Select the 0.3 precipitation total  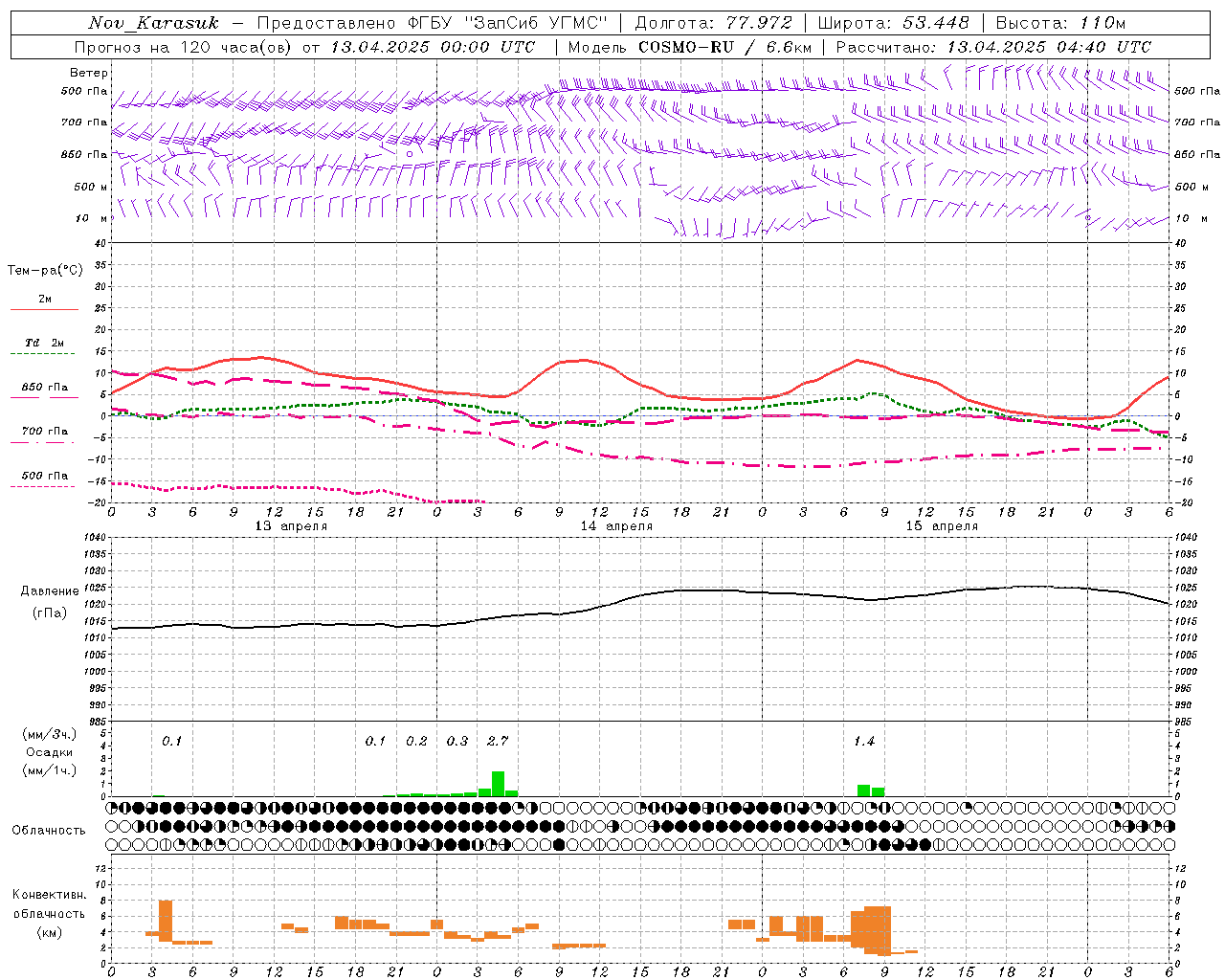(x=457, y=741)
